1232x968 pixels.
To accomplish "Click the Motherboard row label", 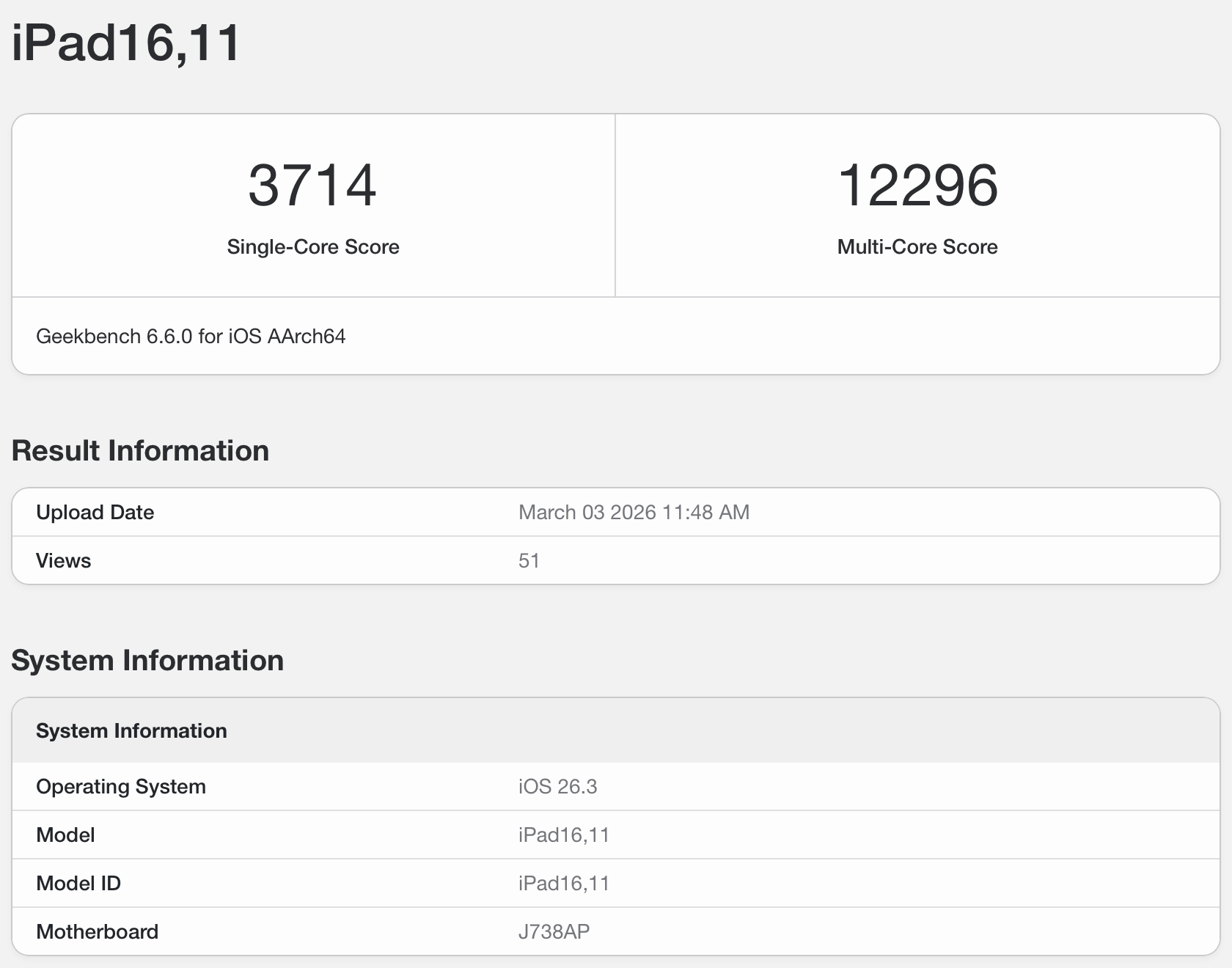I will coord(97,932).
